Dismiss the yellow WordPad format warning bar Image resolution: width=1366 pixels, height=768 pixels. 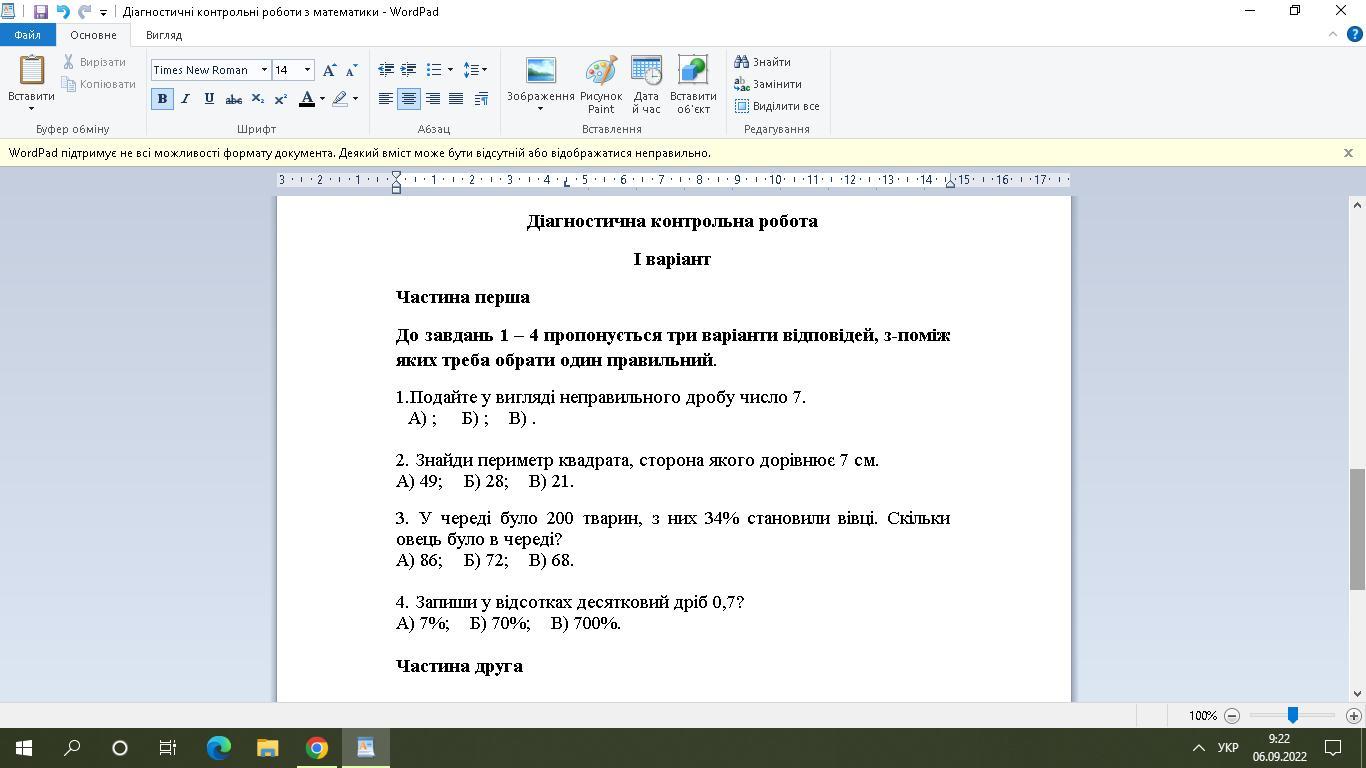[1348, 153]
